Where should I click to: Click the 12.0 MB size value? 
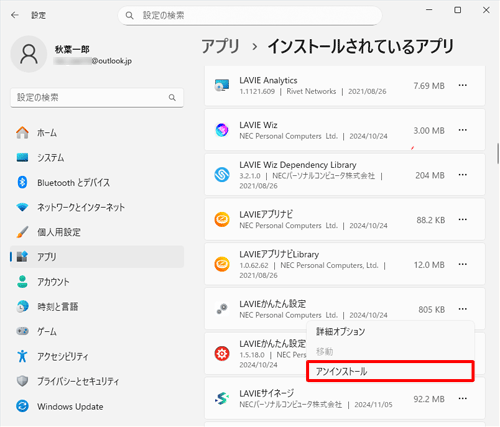coord(429,265)
